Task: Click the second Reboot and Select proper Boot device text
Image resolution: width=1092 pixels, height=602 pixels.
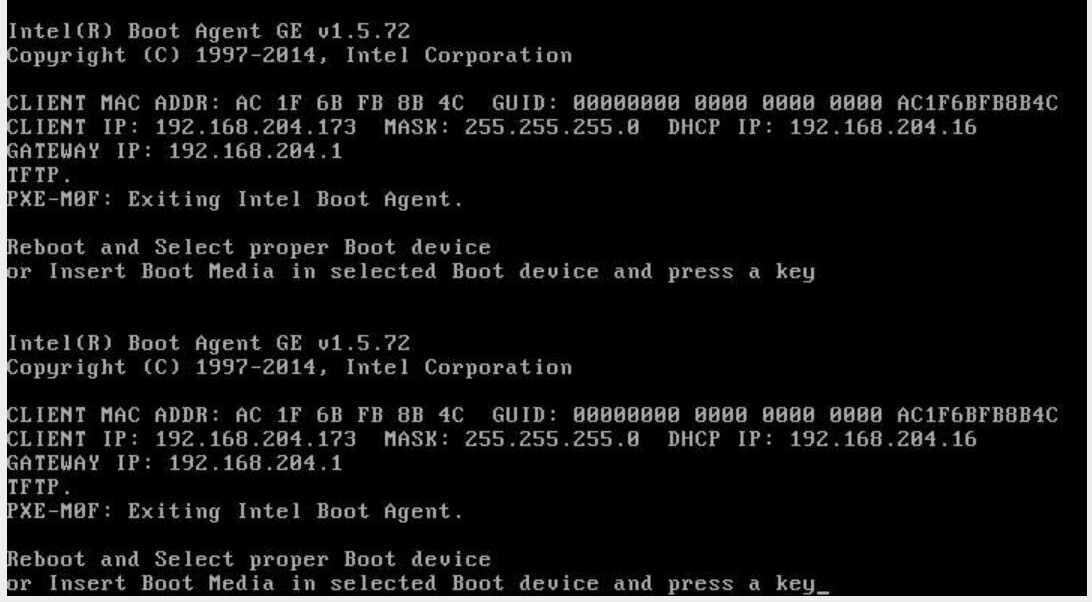Action: coord(249,559)
